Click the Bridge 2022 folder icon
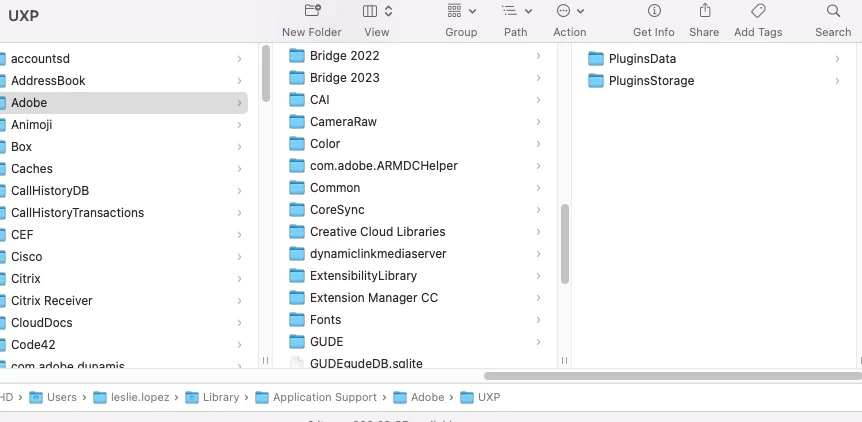Viewport: 862px width, 422px height. (x=297, y=55)
